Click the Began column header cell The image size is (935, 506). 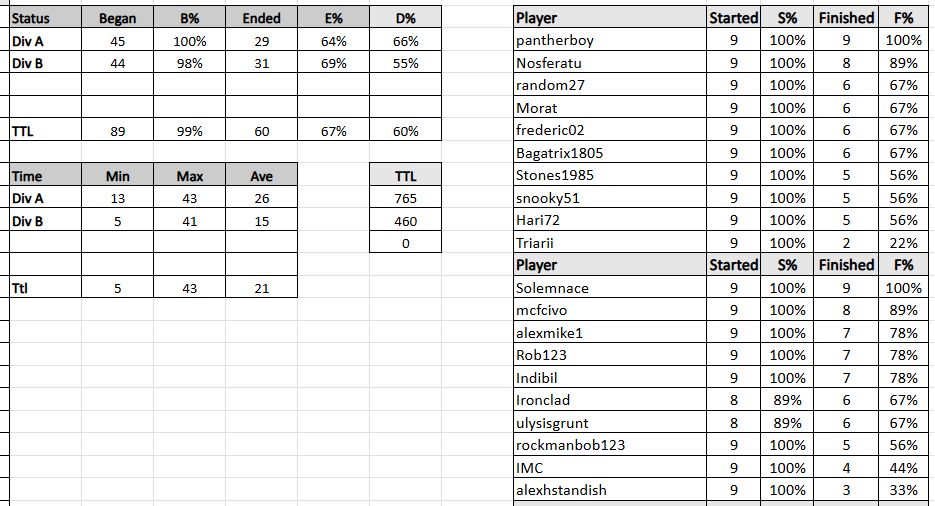(118, 18)
